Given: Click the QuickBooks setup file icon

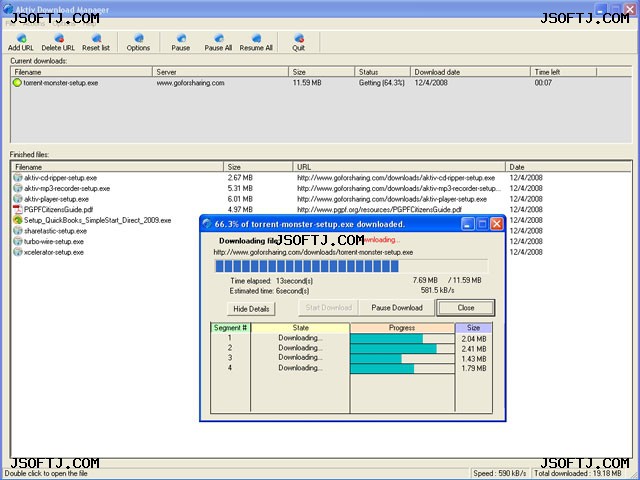Looking at the screenshot, I should tap(18, 220).
